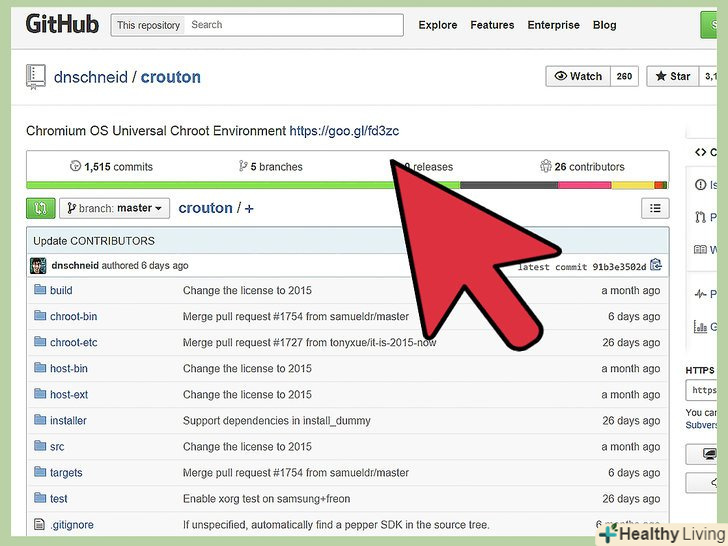The height and width of the screenshot is (546, 728).
Task: Open the chroot-bin folder link
Action: point(74,316)
